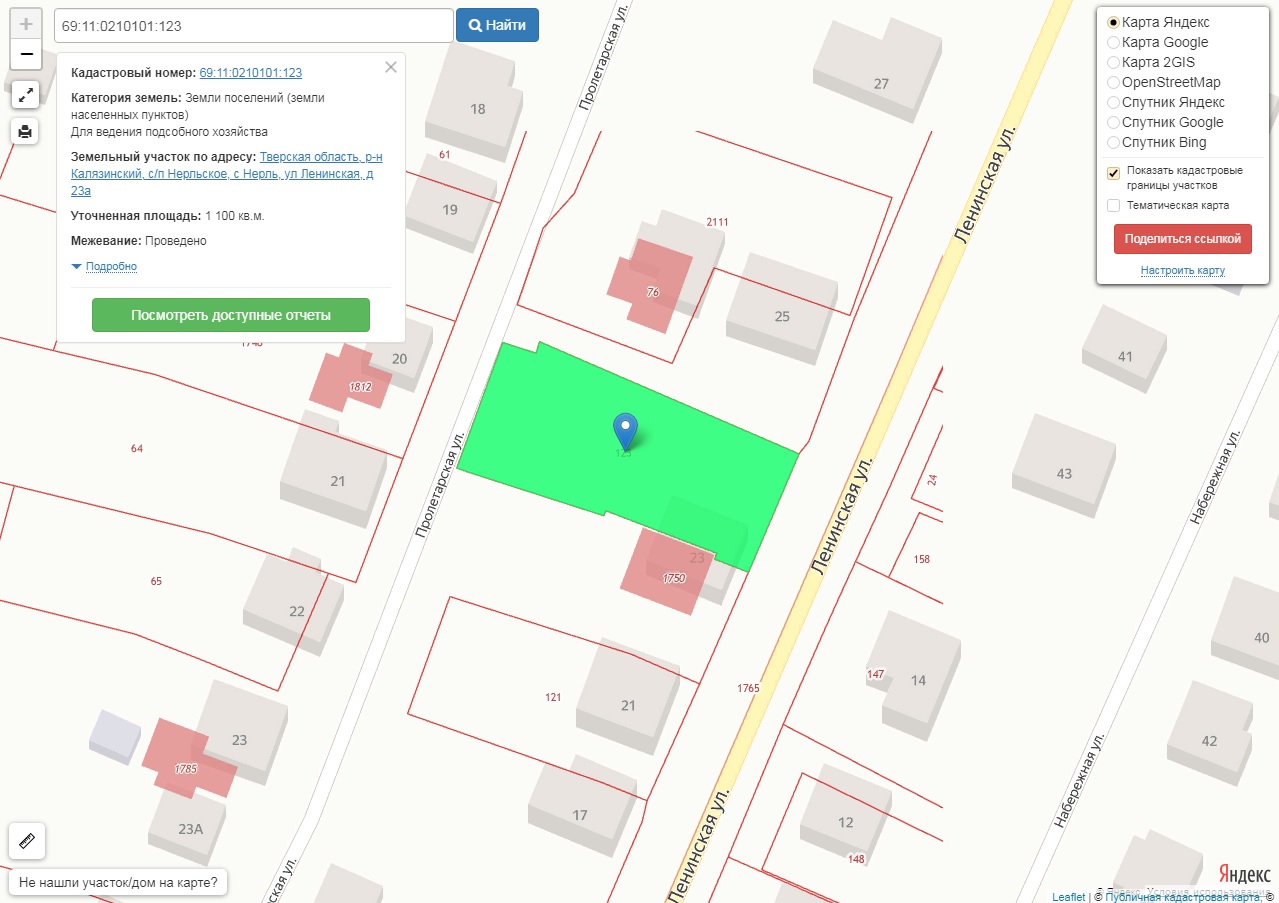This screenshot has width=1279, height=903.
Task: Open the ruler measurement tool
Action: click(27, 841)
